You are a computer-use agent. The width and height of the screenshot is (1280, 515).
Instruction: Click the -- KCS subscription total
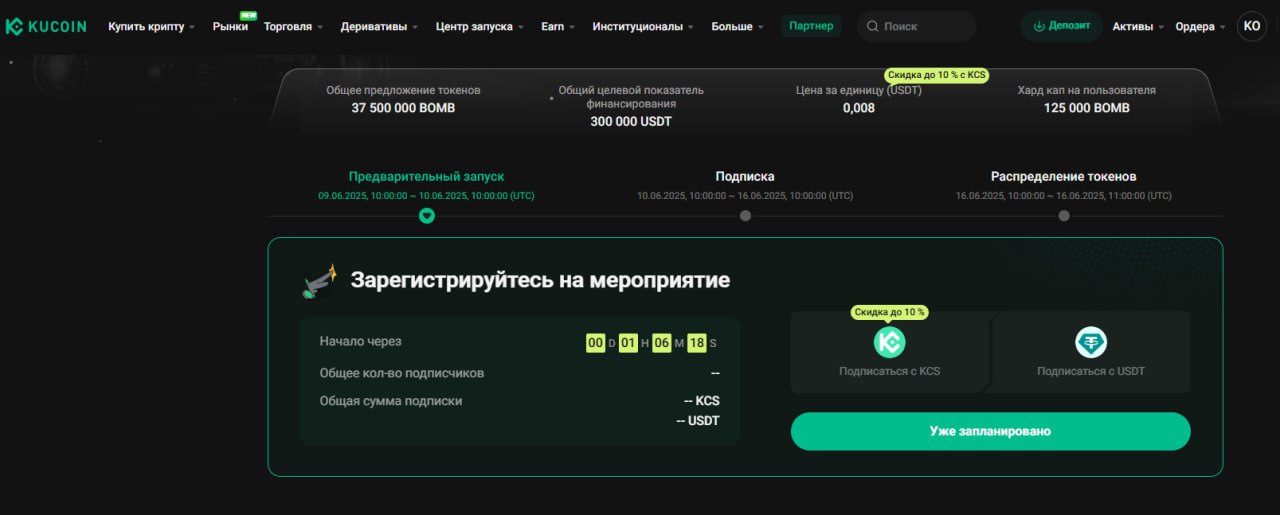point(702,401)
